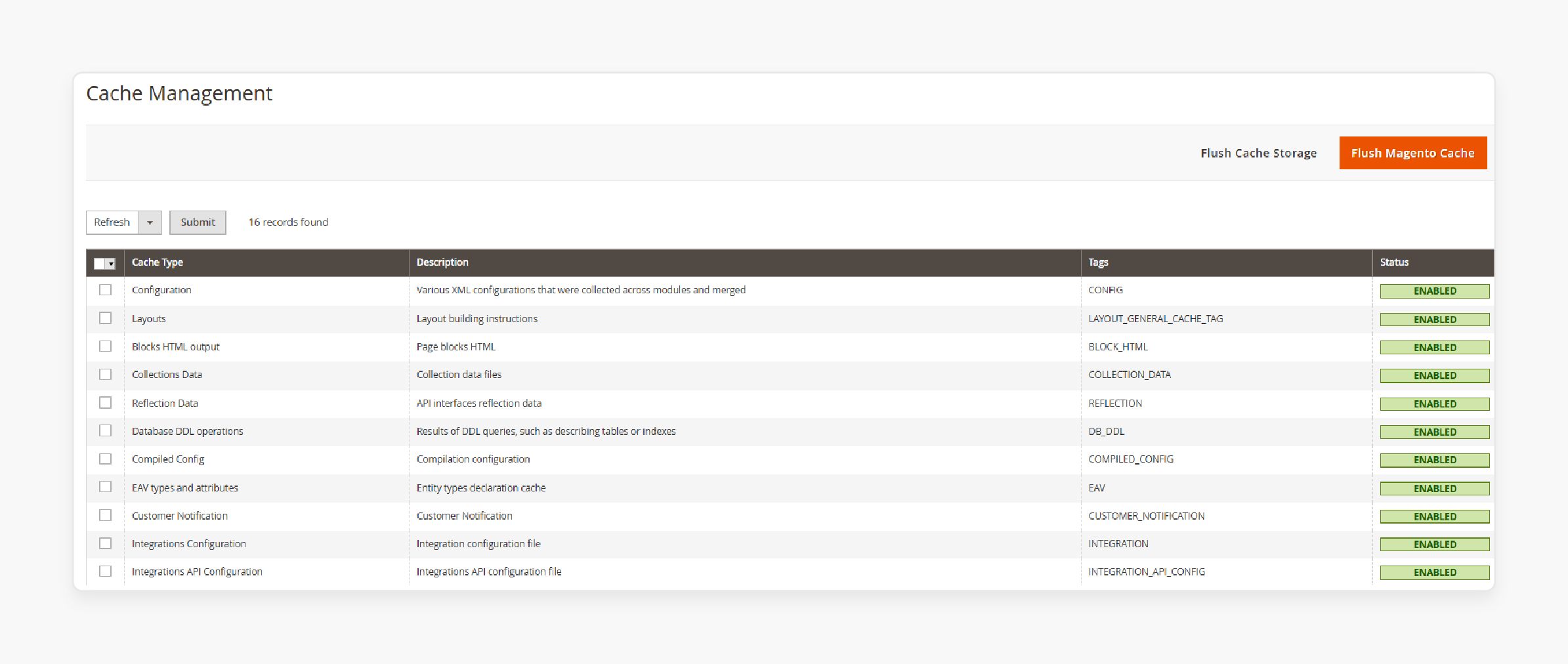Click ENABLED status for EAV types row

pos(1435,489)
